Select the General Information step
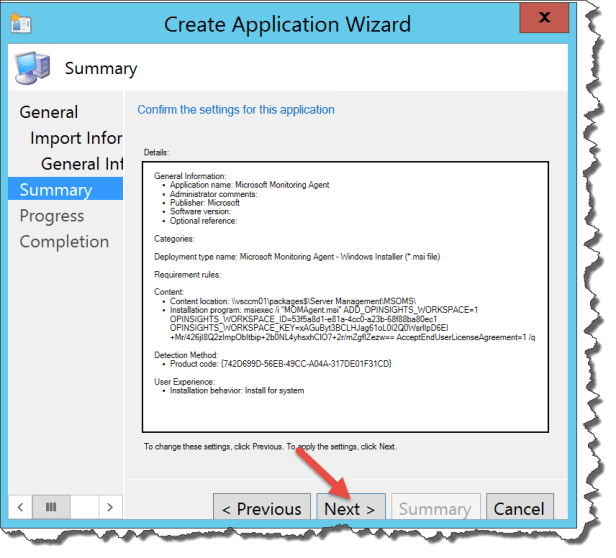The image size is (616, 558). tap(82, 164)
